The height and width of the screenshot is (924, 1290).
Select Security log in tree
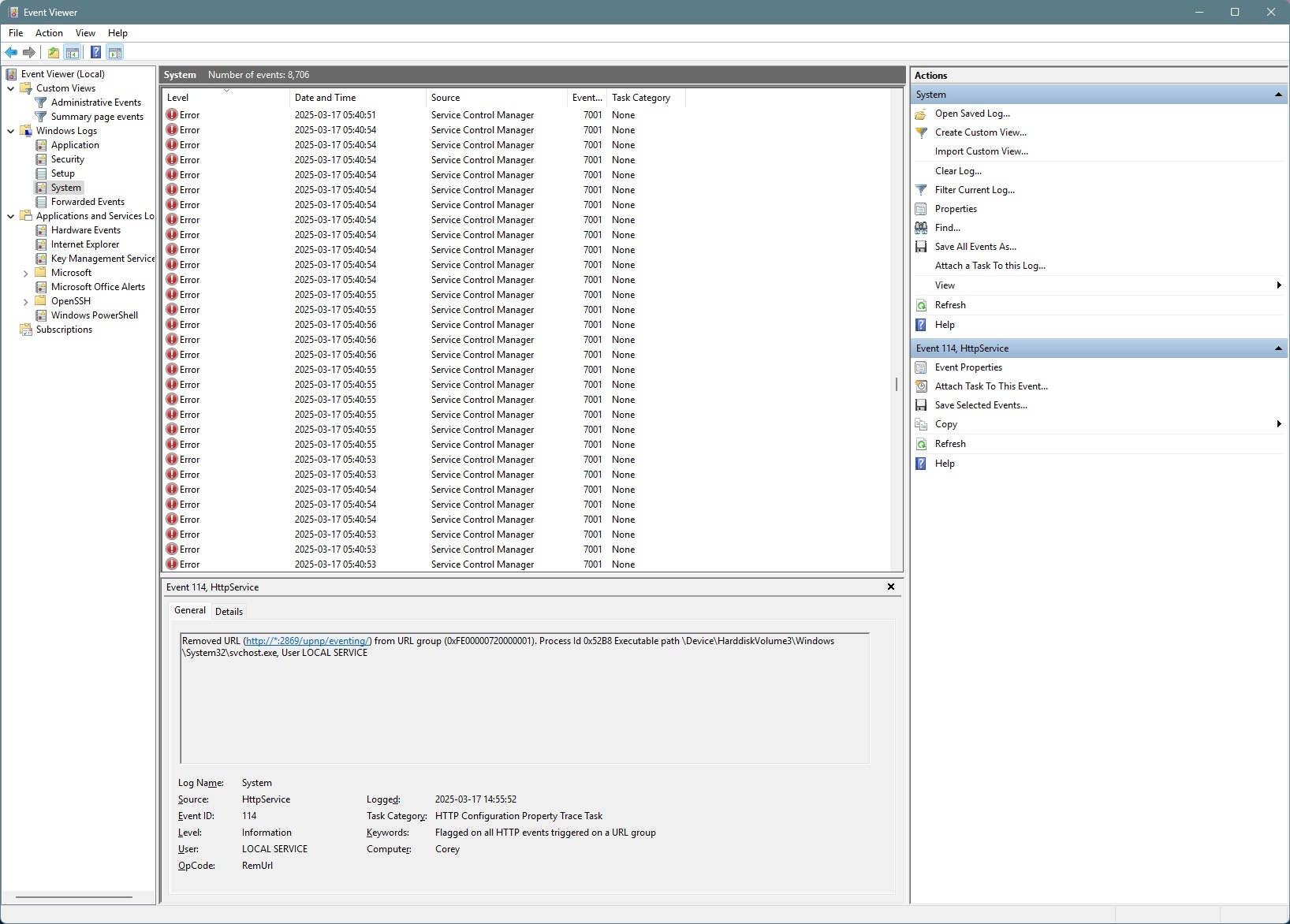[x=68, y=159]
